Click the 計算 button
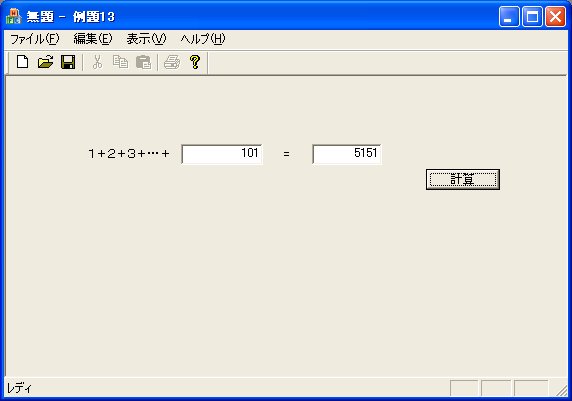The width and height of the screenshot is (572, 401). (x=463, y=179)
